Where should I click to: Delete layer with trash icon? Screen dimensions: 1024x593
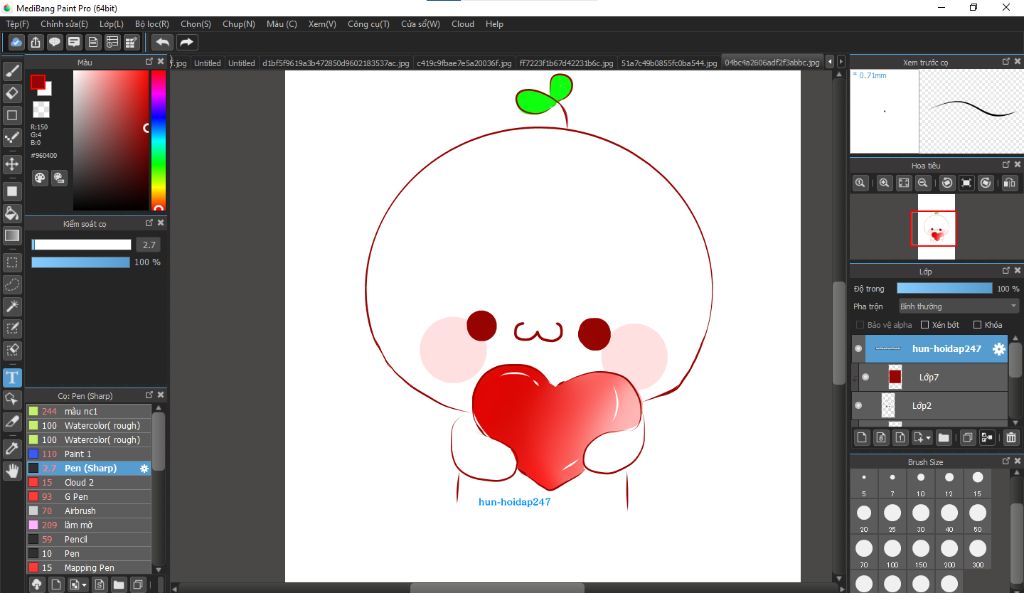point(1011,438)
